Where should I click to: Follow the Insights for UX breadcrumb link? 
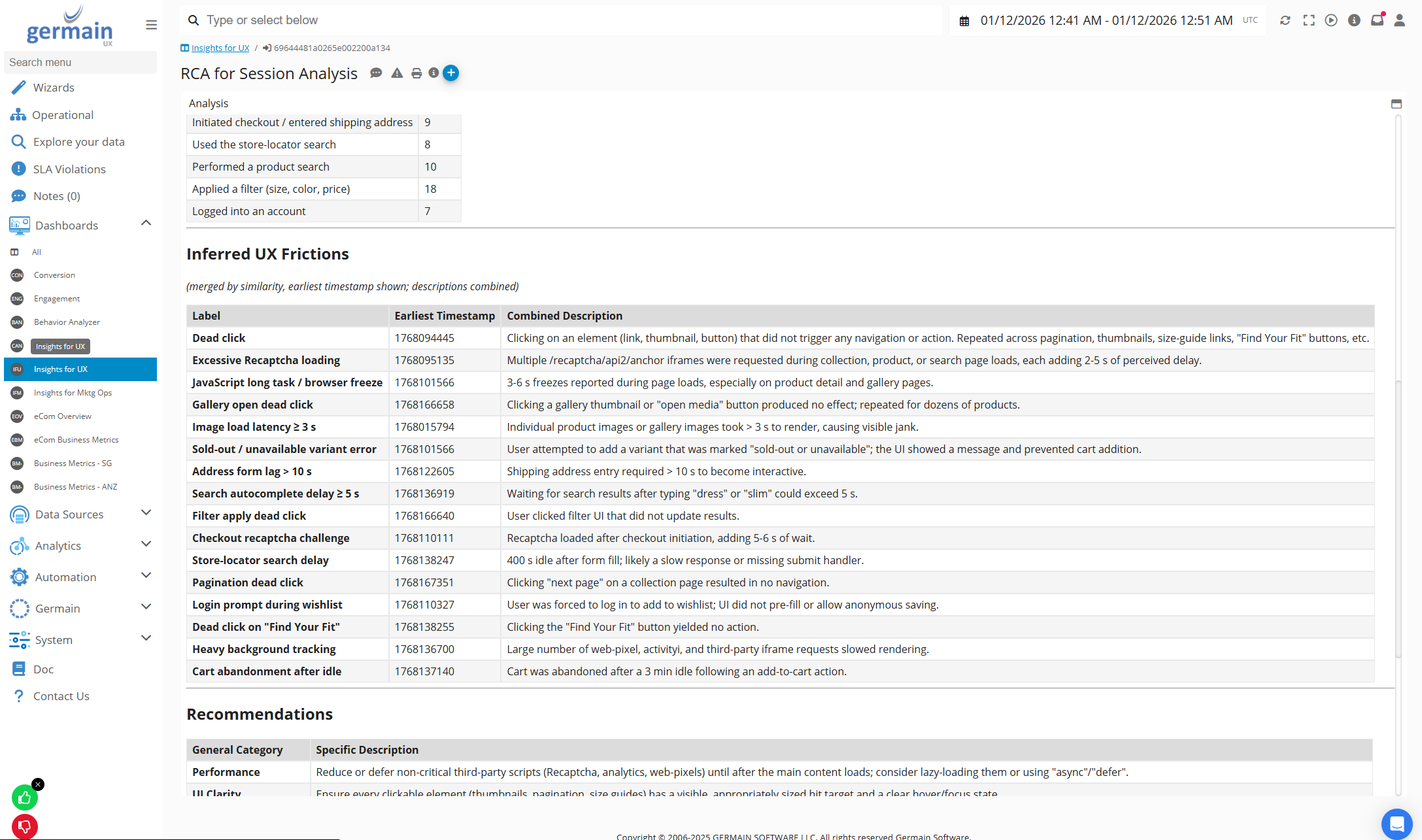click(220, 48)
